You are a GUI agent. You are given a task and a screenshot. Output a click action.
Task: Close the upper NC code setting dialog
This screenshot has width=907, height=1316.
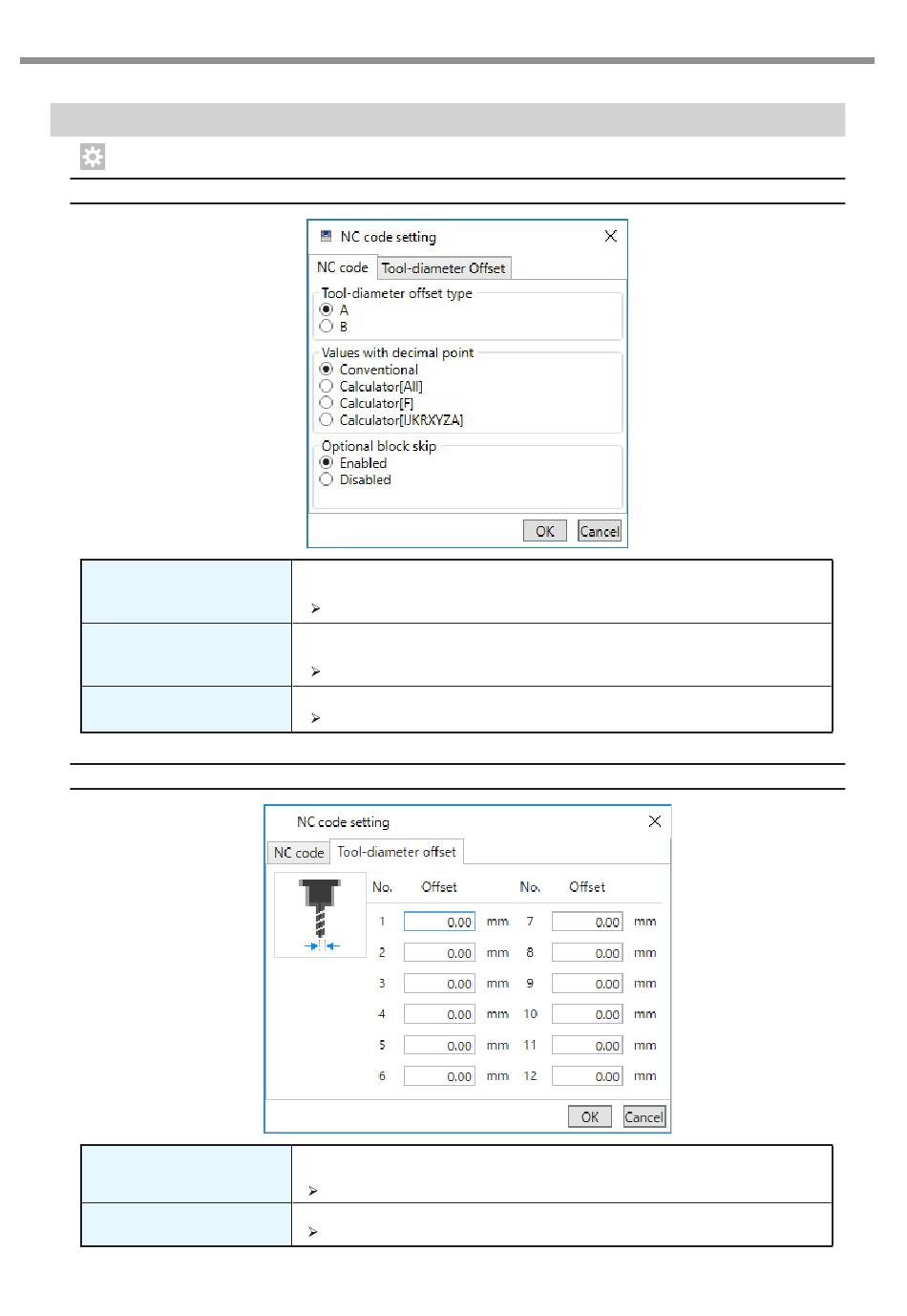611,236
